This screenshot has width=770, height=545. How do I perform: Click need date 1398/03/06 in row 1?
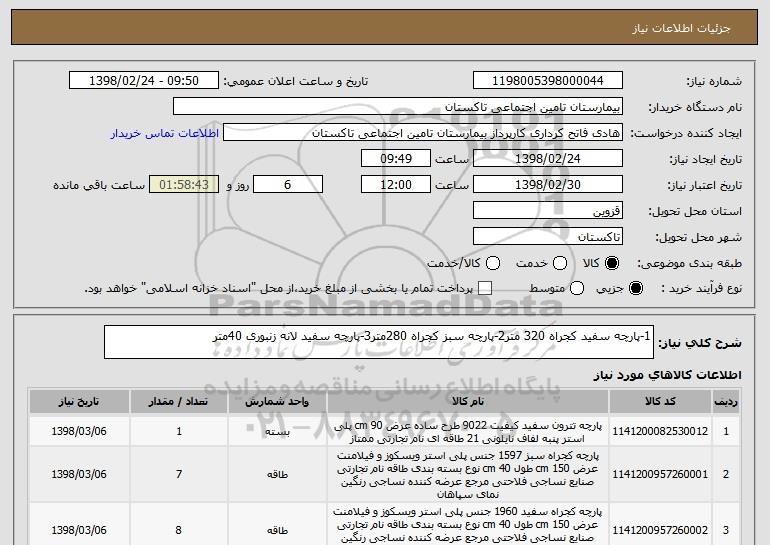coord(79,431)
